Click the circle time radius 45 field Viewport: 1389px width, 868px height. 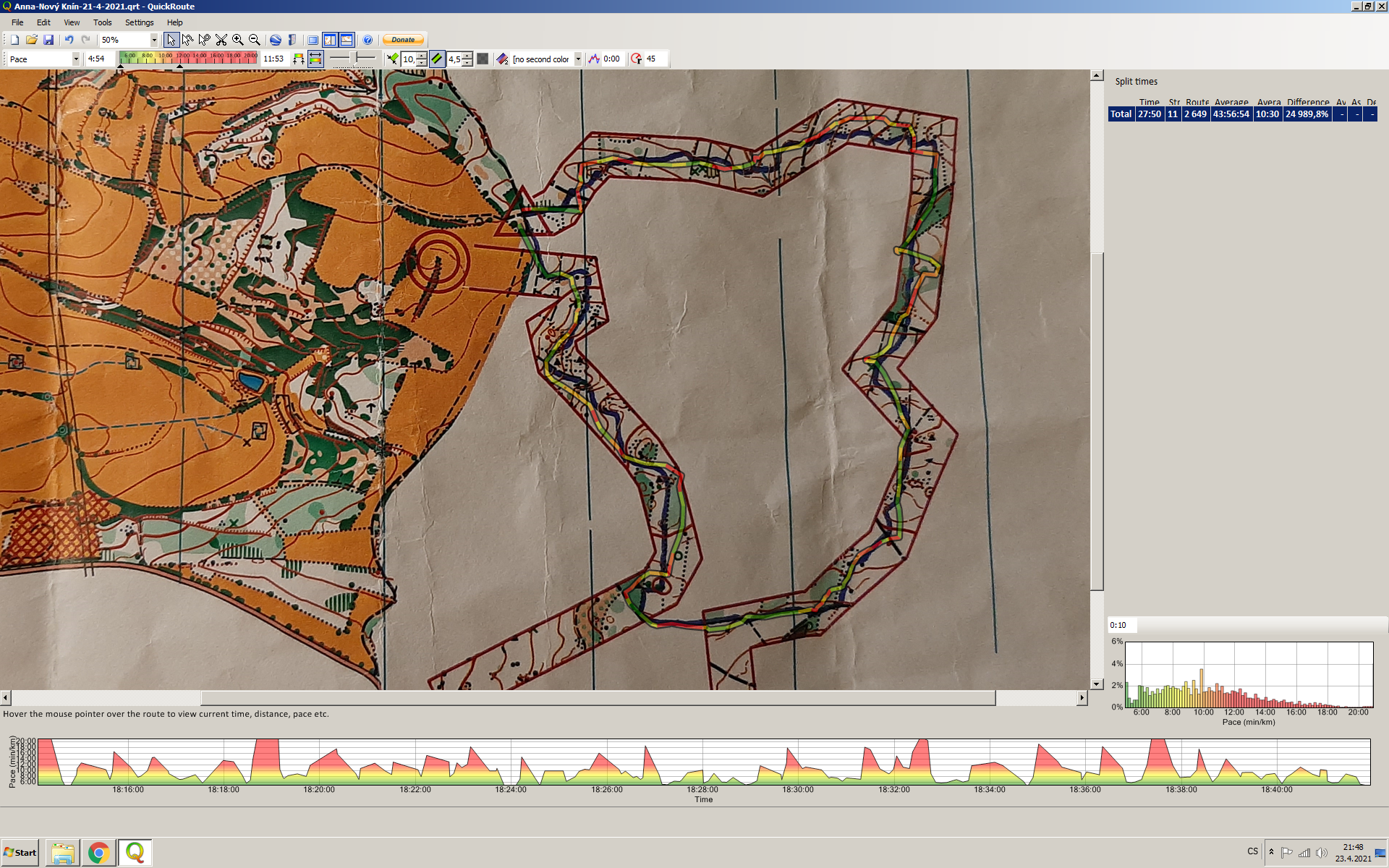click(x=655, y=59)
